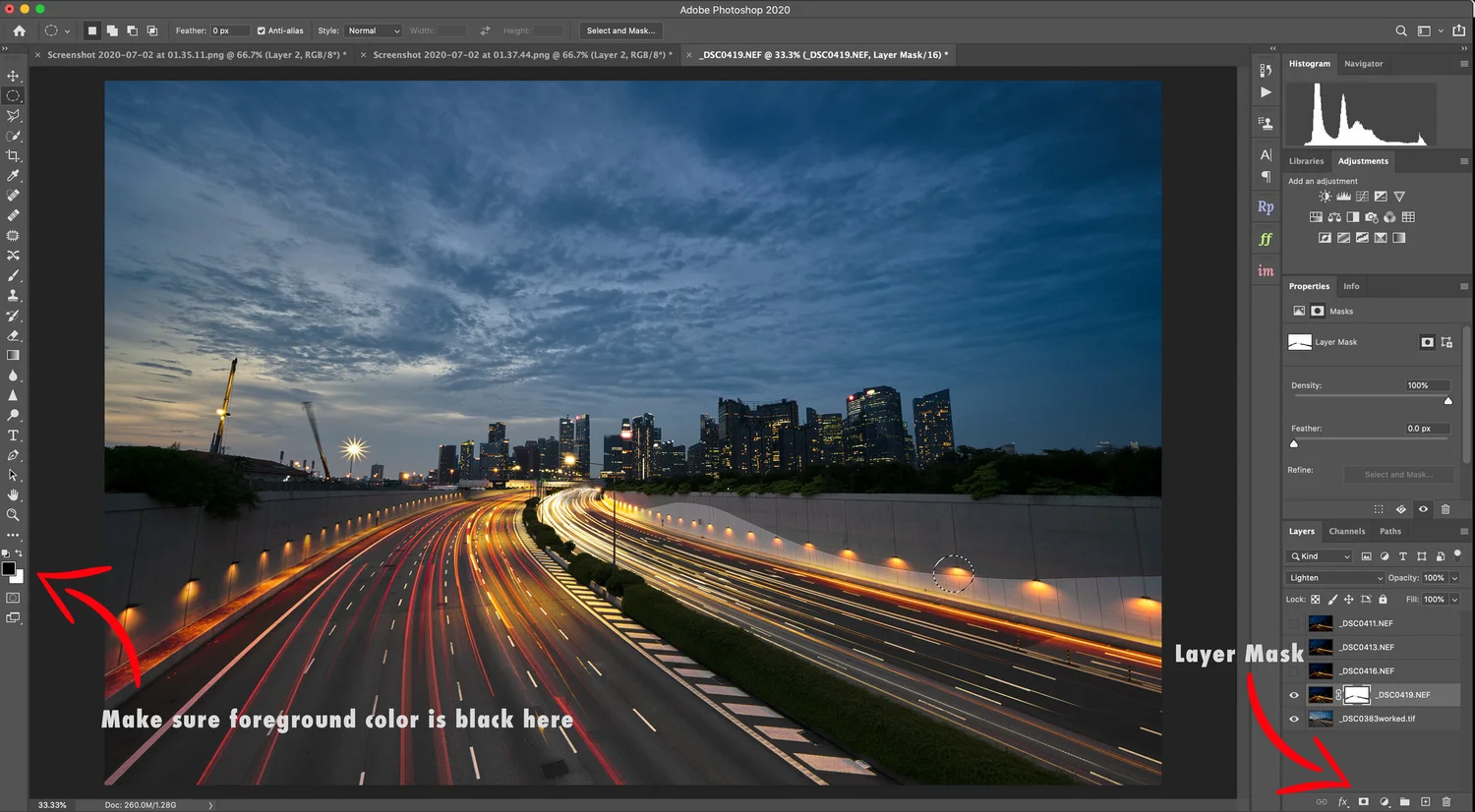Image resolution: width=1475 pixels, height=812 pixels.
Task: Click the mask Density slider handle
Action: 1447,400
